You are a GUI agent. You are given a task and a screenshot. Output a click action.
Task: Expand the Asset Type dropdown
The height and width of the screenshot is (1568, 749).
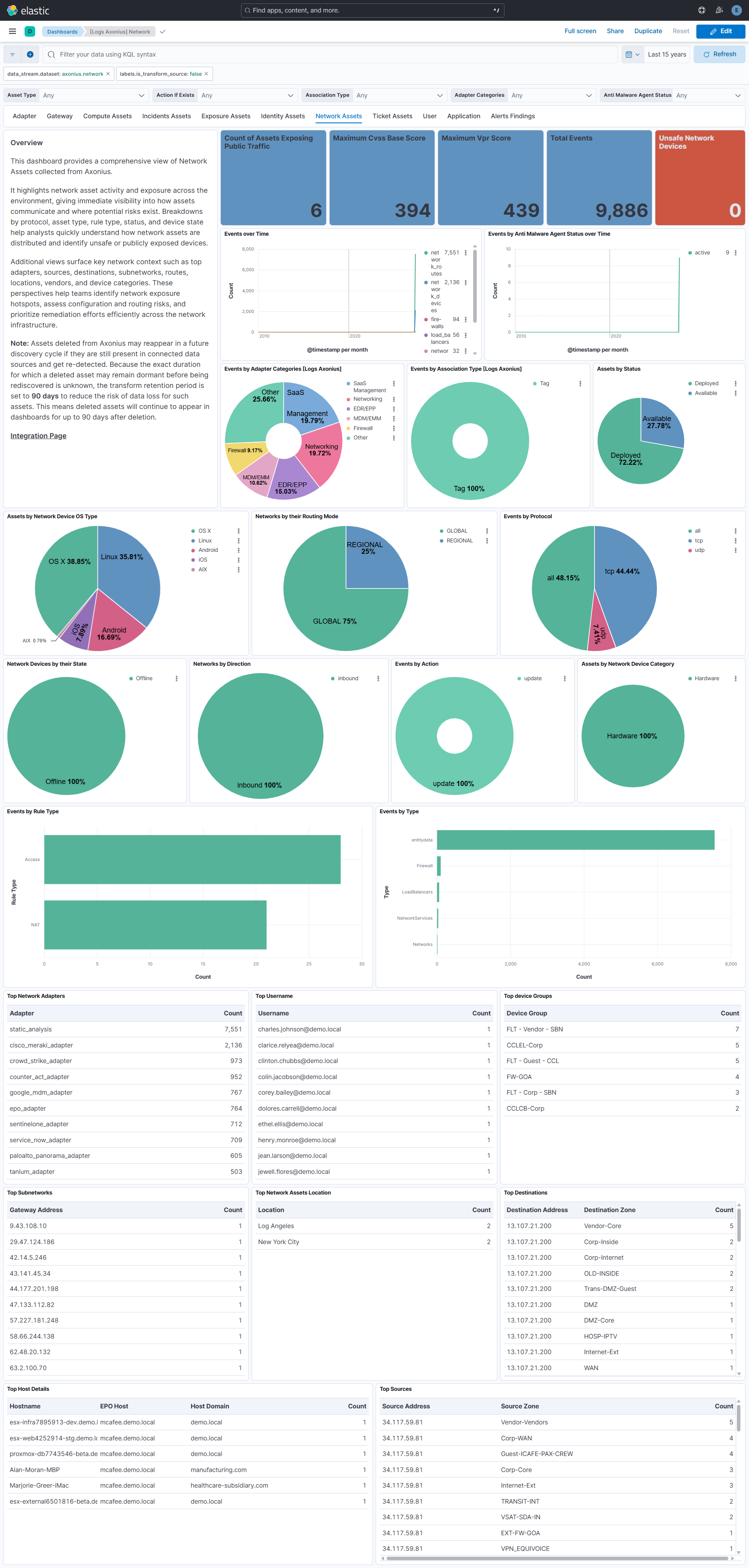pyautogui.click(x=94, y=95)
